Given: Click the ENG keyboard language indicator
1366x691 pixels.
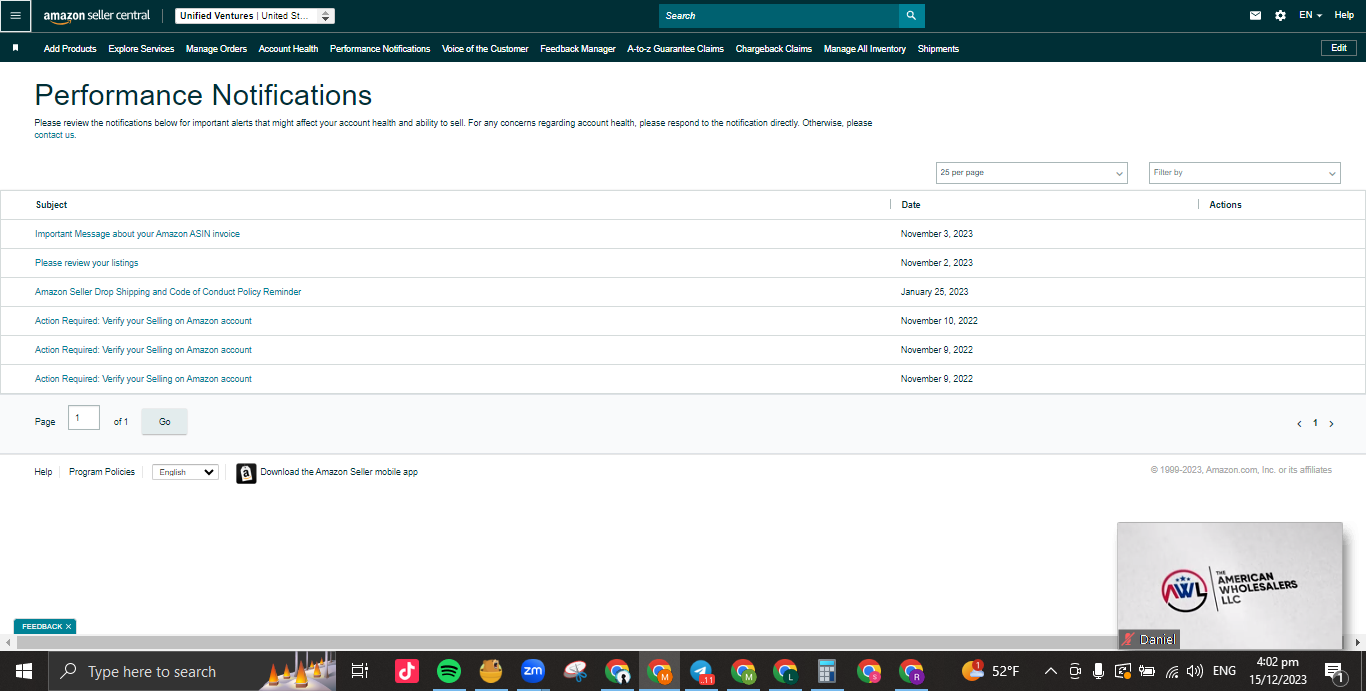Looking at the screenshot, I should 1224,671.
